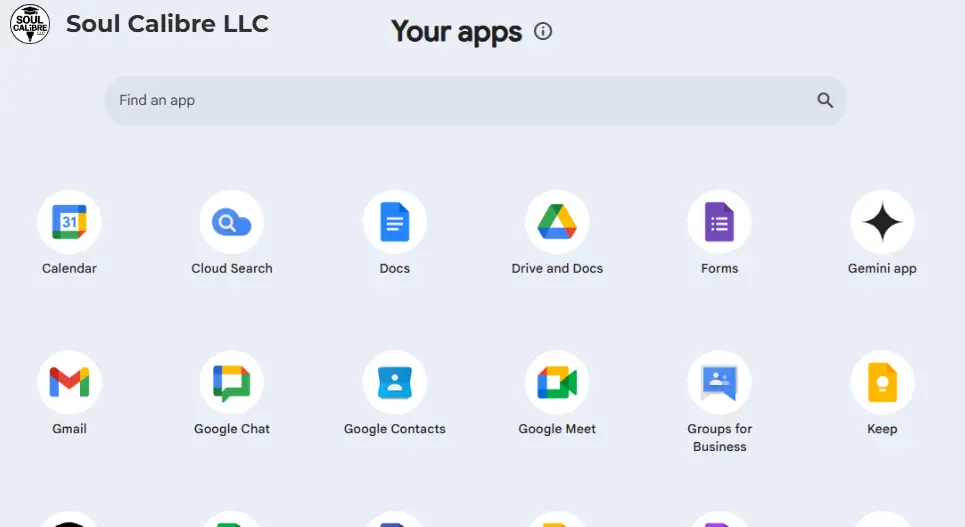Open the Google Contacts icon
The height and width of the screenshot is (527, 965).
point(394,382)
